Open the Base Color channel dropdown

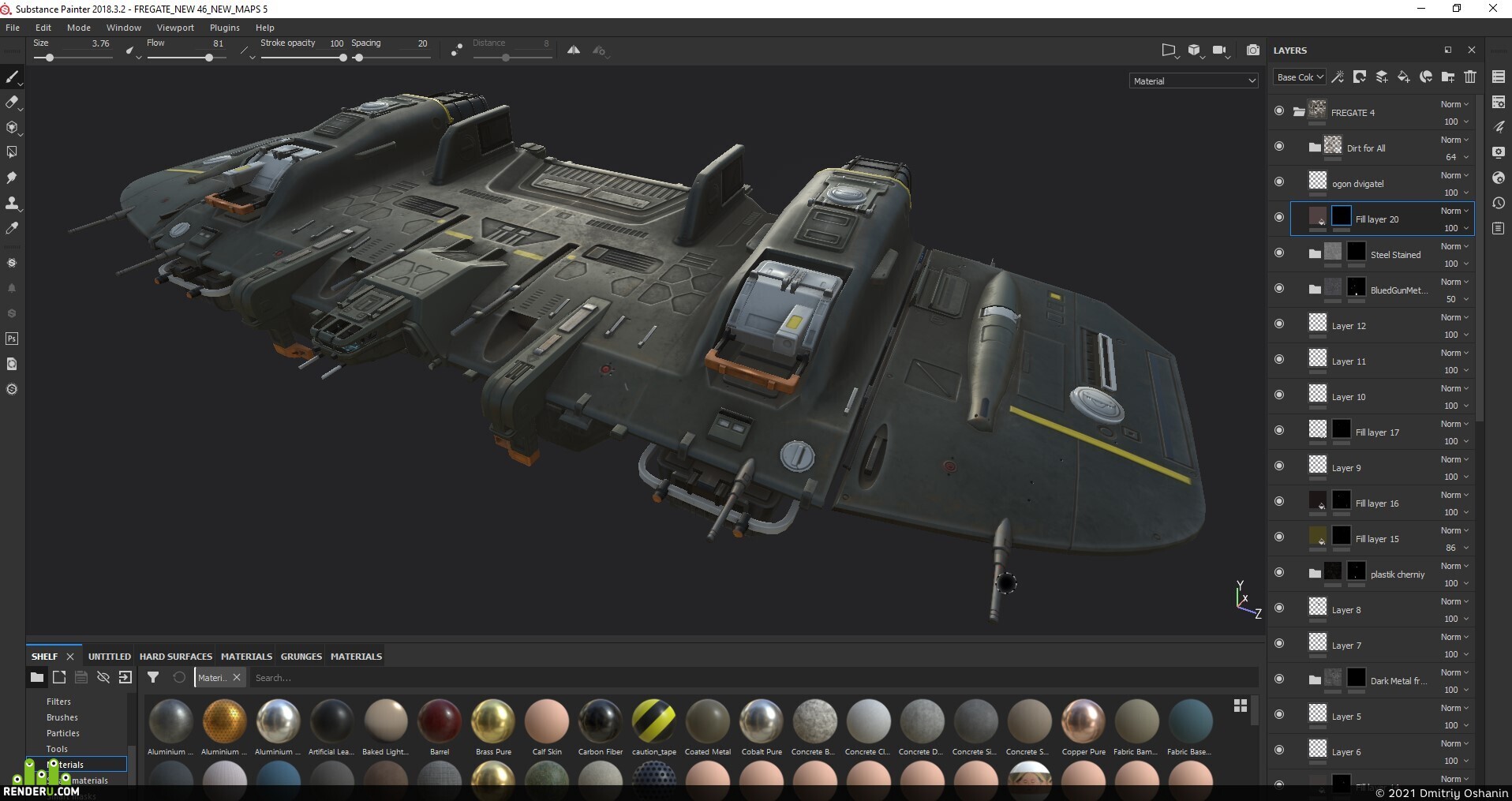(x=1299, y=77)
